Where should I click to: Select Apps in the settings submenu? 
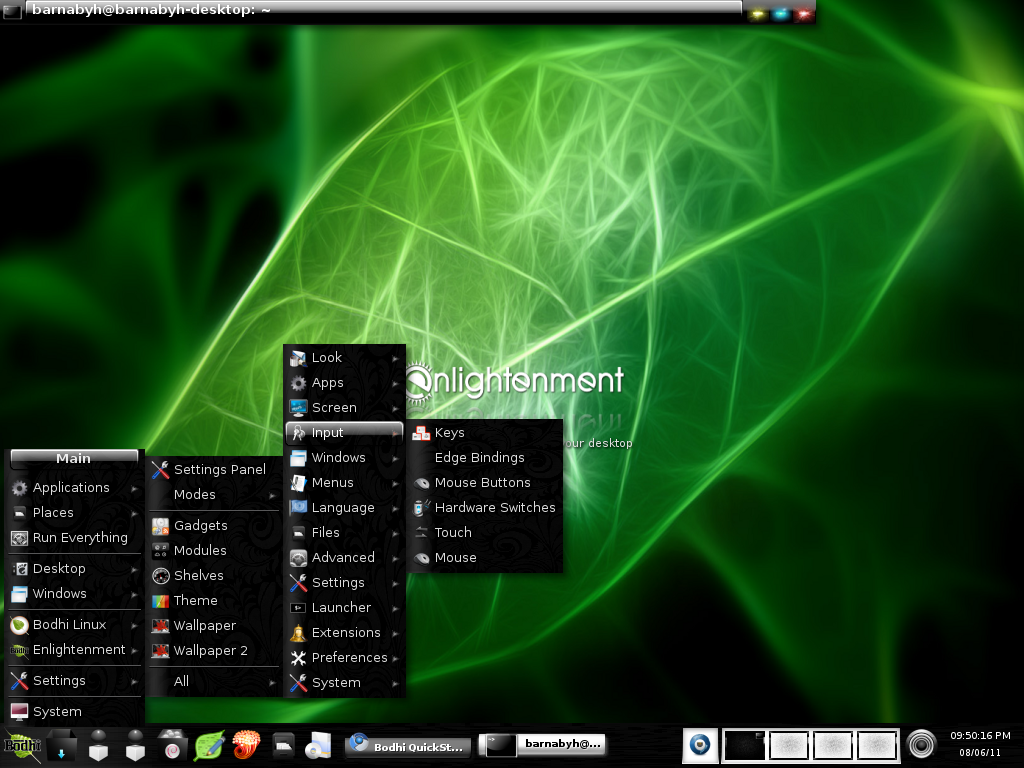345,383
